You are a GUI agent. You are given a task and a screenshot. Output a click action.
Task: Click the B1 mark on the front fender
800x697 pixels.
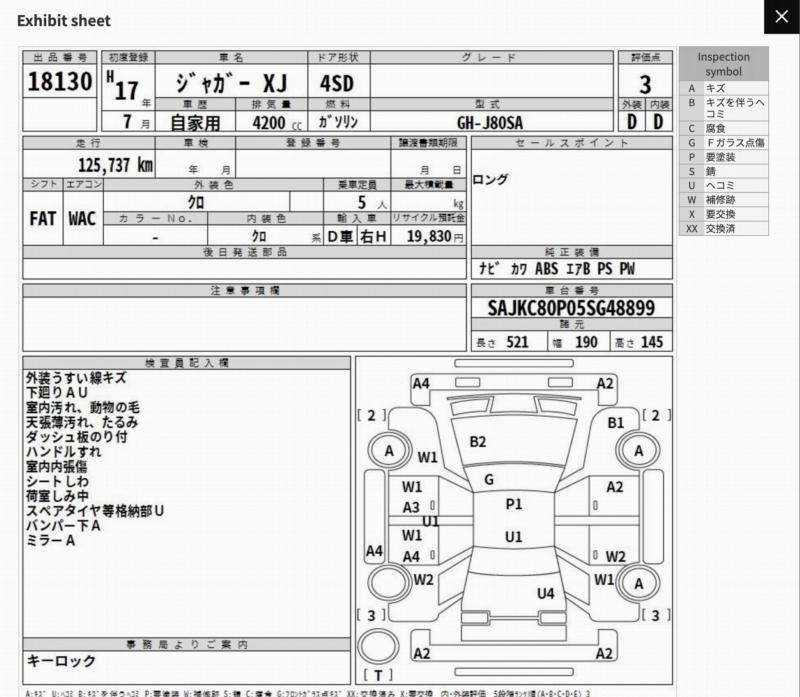pyautogui.click(x=616, y=423)
